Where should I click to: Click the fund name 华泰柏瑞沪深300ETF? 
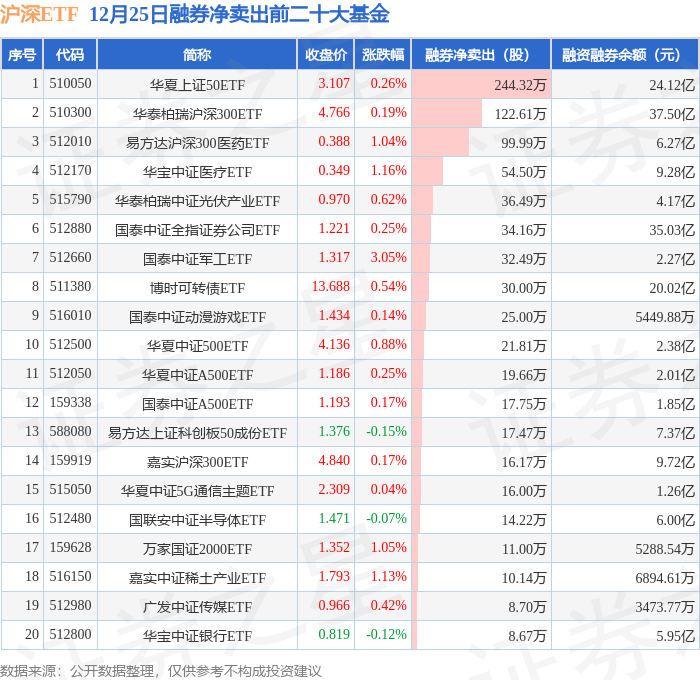click(x=197, y=114)
